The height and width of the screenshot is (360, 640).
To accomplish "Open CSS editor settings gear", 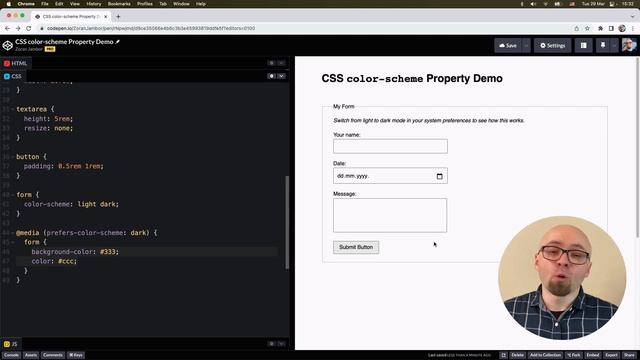I will tap(271, 76).
